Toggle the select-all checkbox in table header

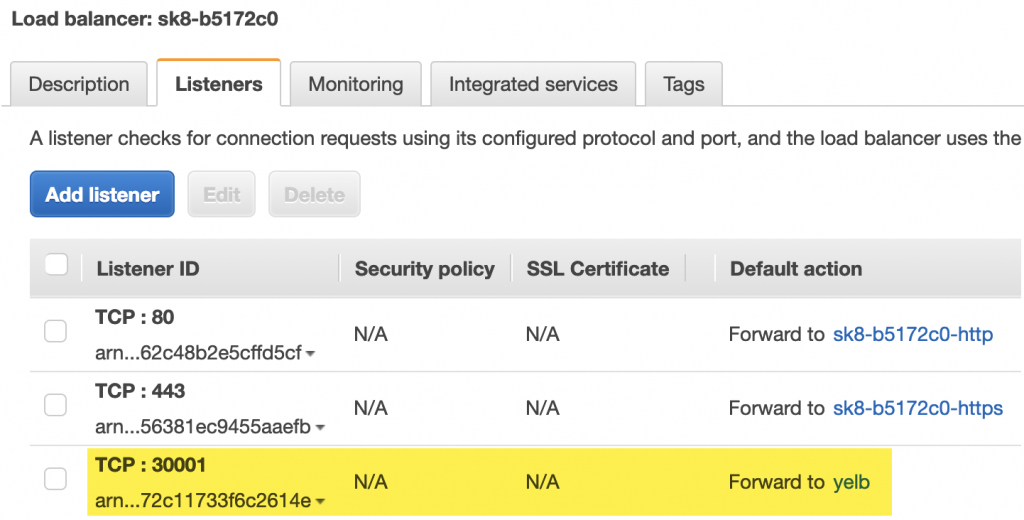pos(57,265)
